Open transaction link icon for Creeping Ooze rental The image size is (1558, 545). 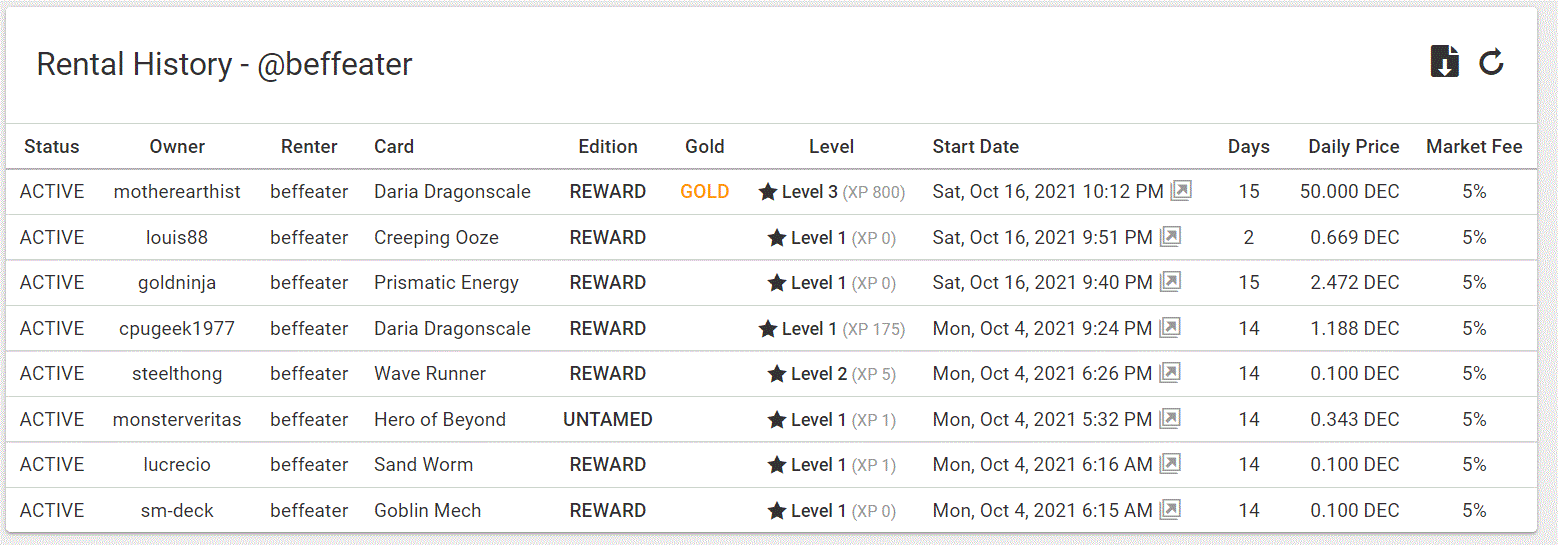(1170, 237)
